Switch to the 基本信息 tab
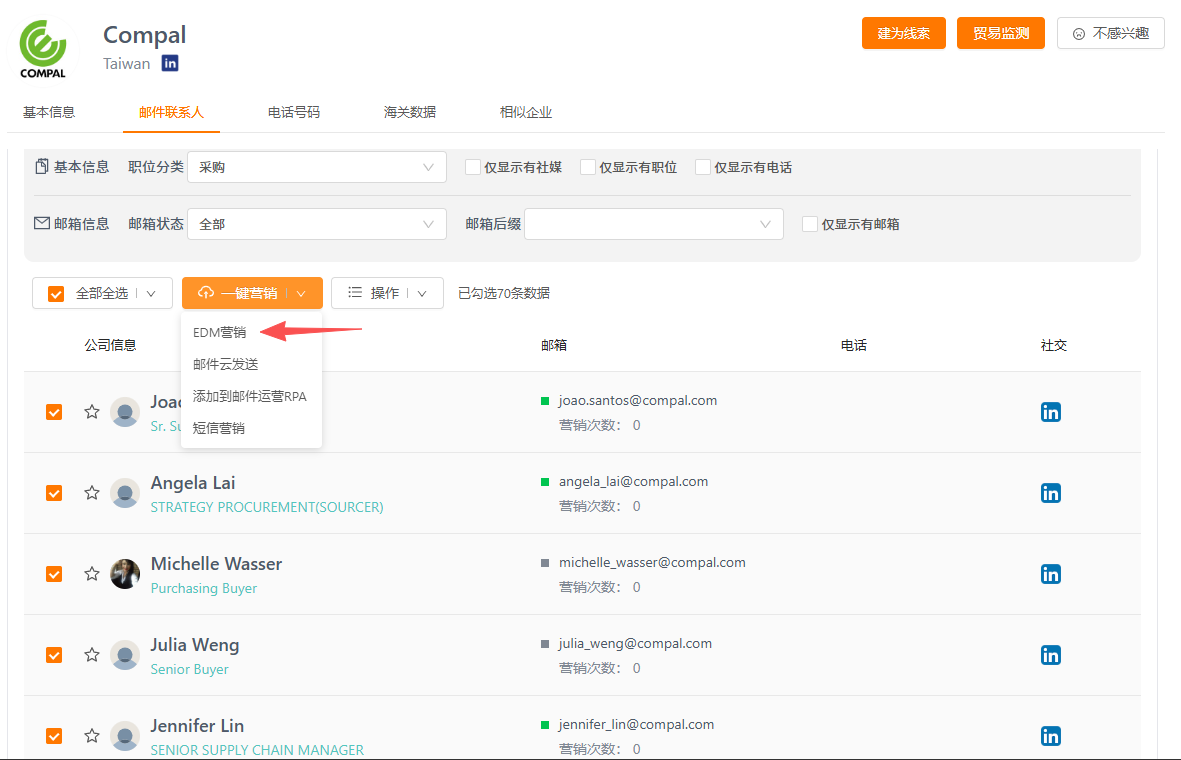 coord(49,112)
